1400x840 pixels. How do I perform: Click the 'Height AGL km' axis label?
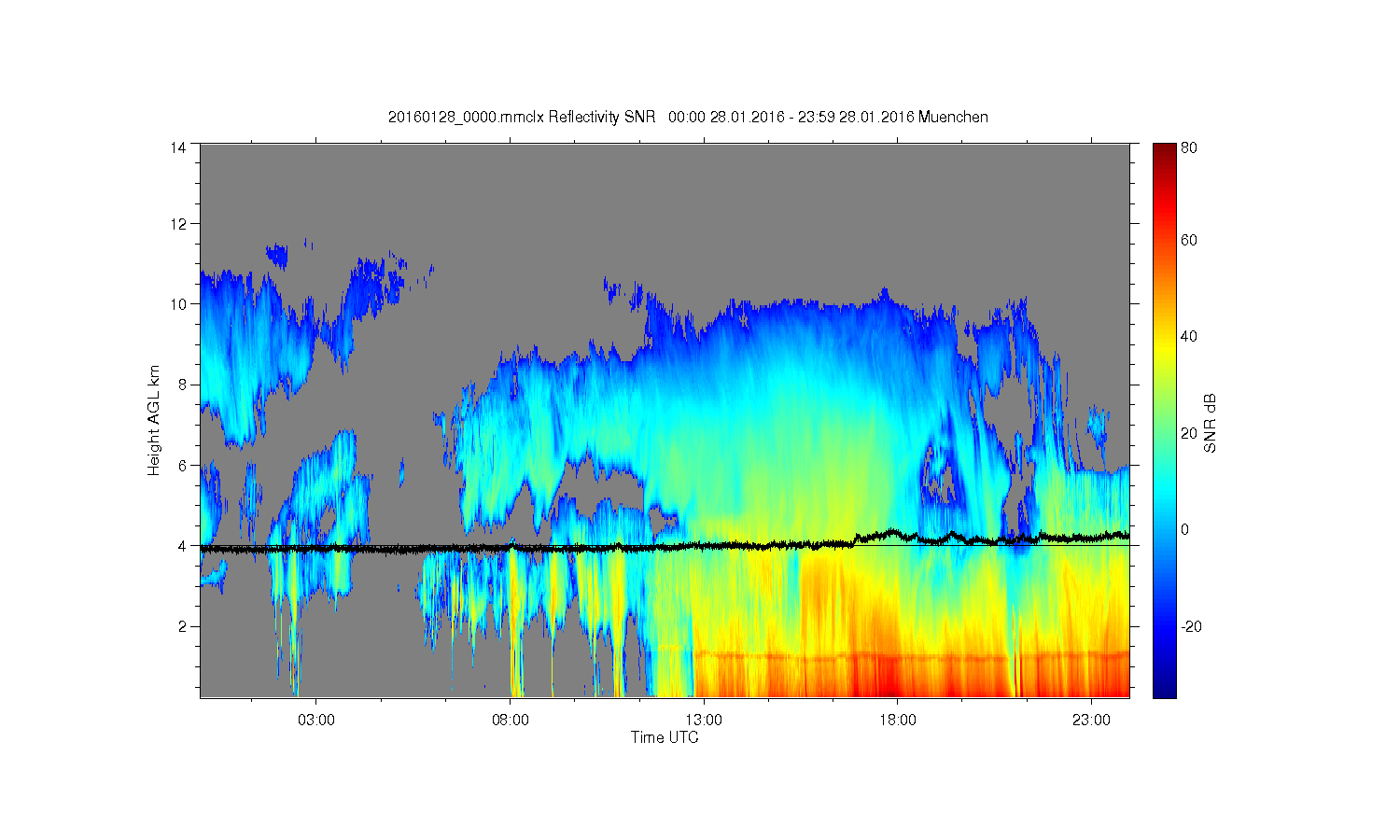point(154,420)
